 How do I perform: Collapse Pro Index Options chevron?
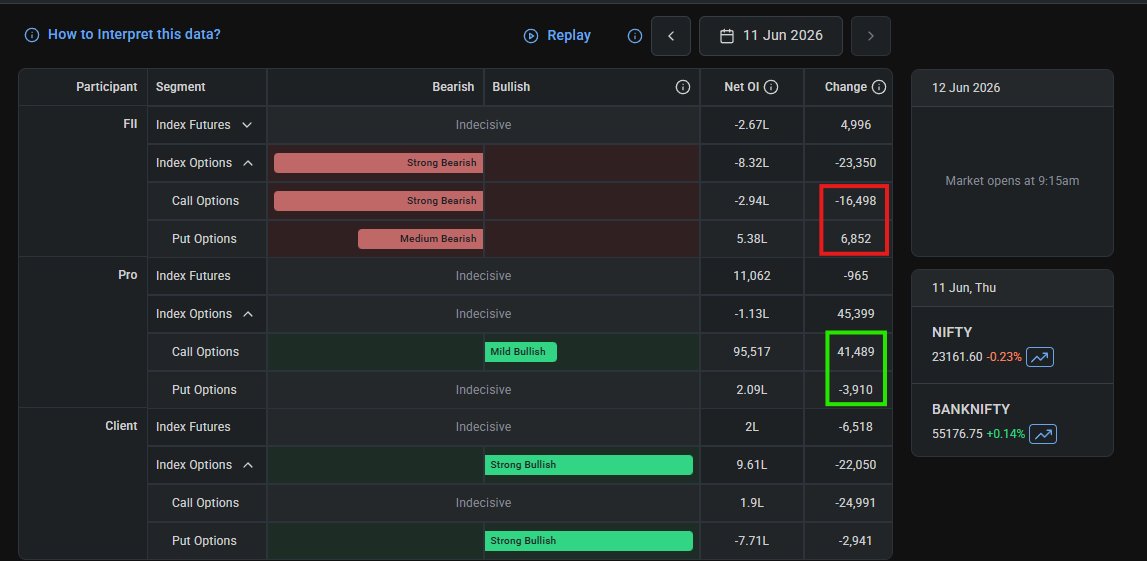click(248, 314)
